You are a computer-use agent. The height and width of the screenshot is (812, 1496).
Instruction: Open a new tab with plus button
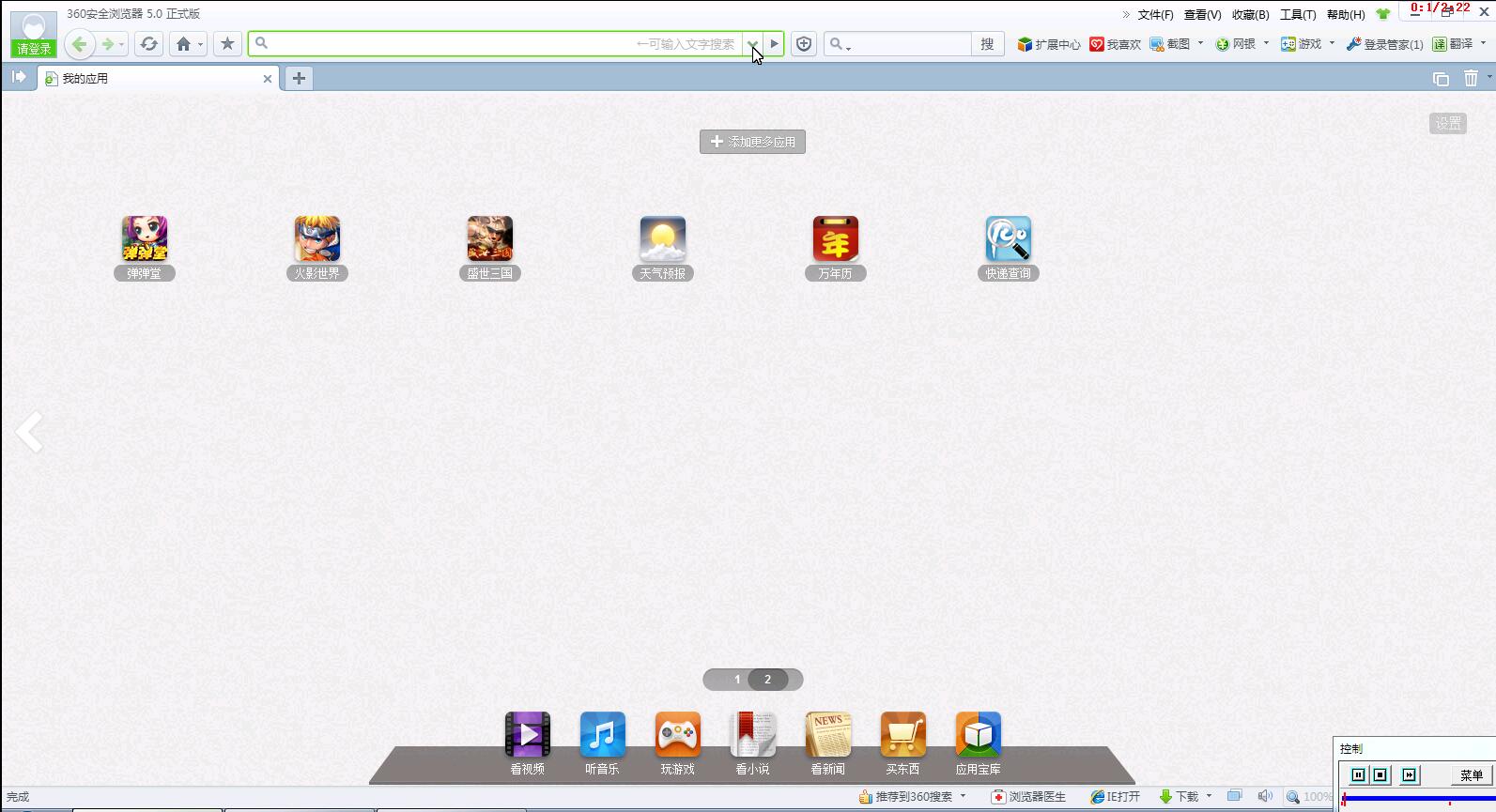[299, 79]
